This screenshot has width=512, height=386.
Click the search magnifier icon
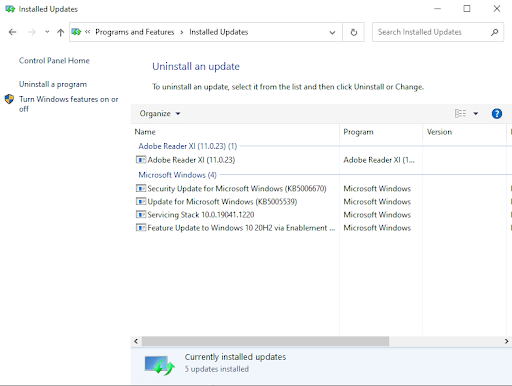pos(494,32)
